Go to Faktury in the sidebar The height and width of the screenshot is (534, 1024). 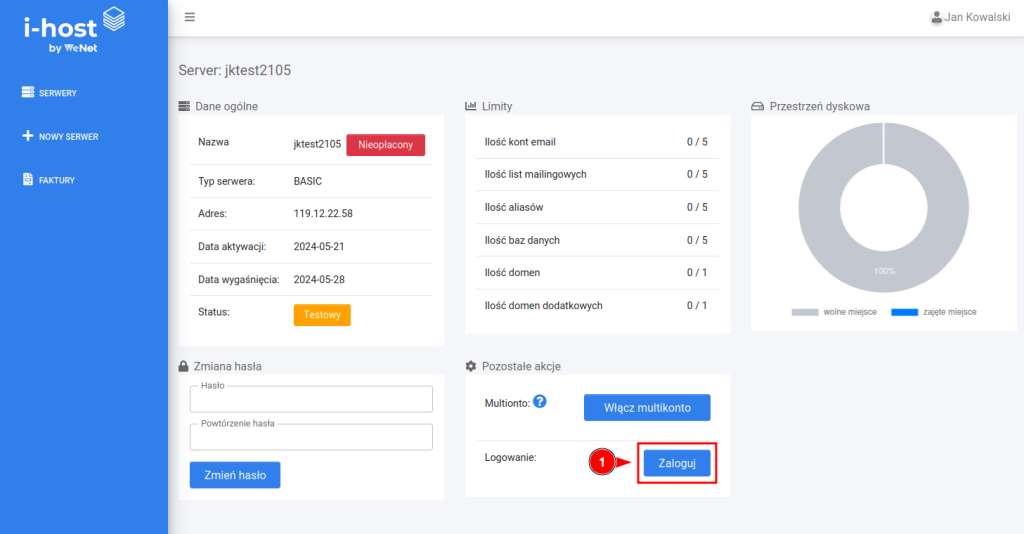57,180
